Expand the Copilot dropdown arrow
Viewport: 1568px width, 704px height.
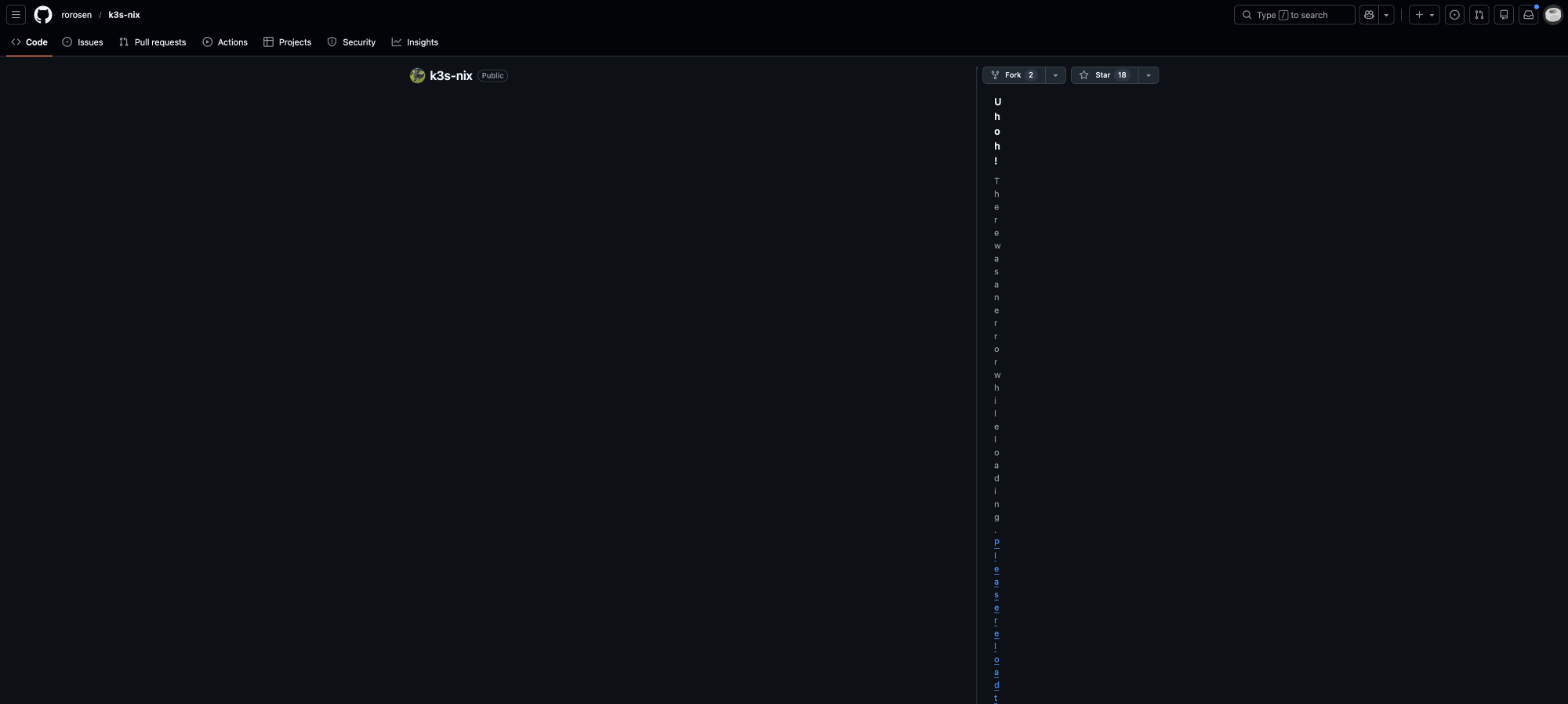(x=1386, y=15)
